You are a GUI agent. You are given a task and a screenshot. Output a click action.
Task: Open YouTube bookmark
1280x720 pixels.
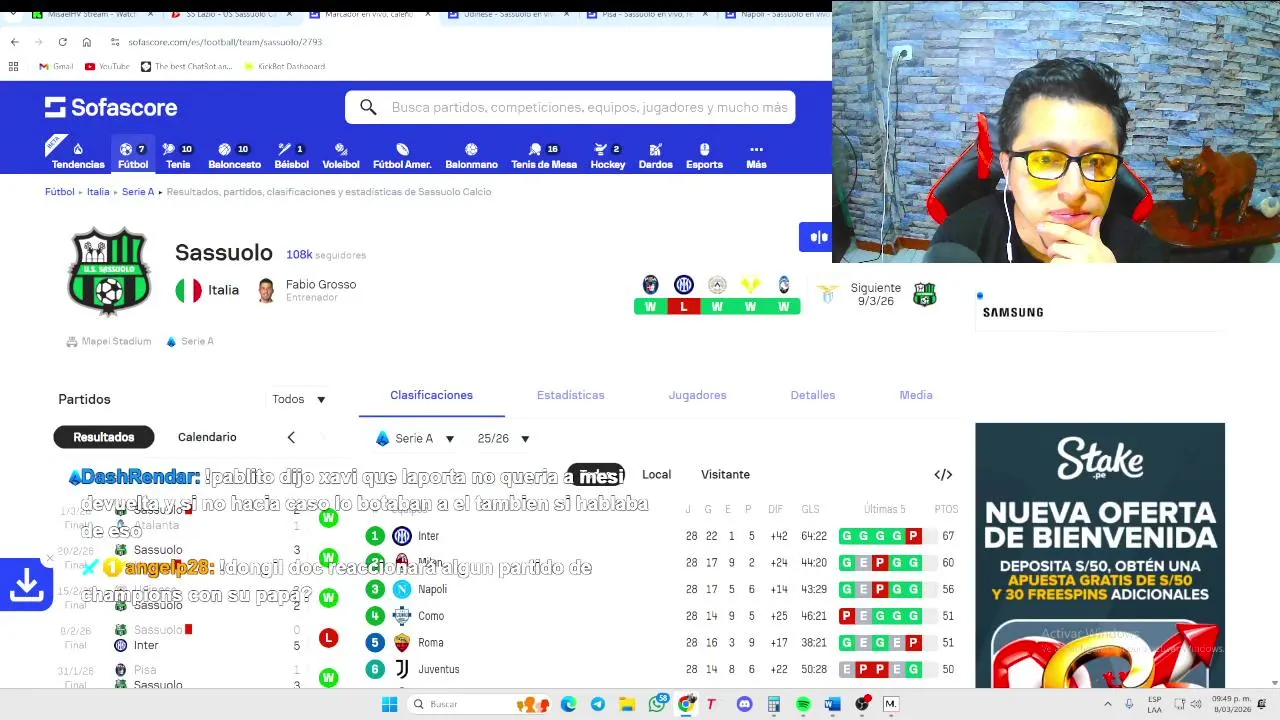point(107,66)
